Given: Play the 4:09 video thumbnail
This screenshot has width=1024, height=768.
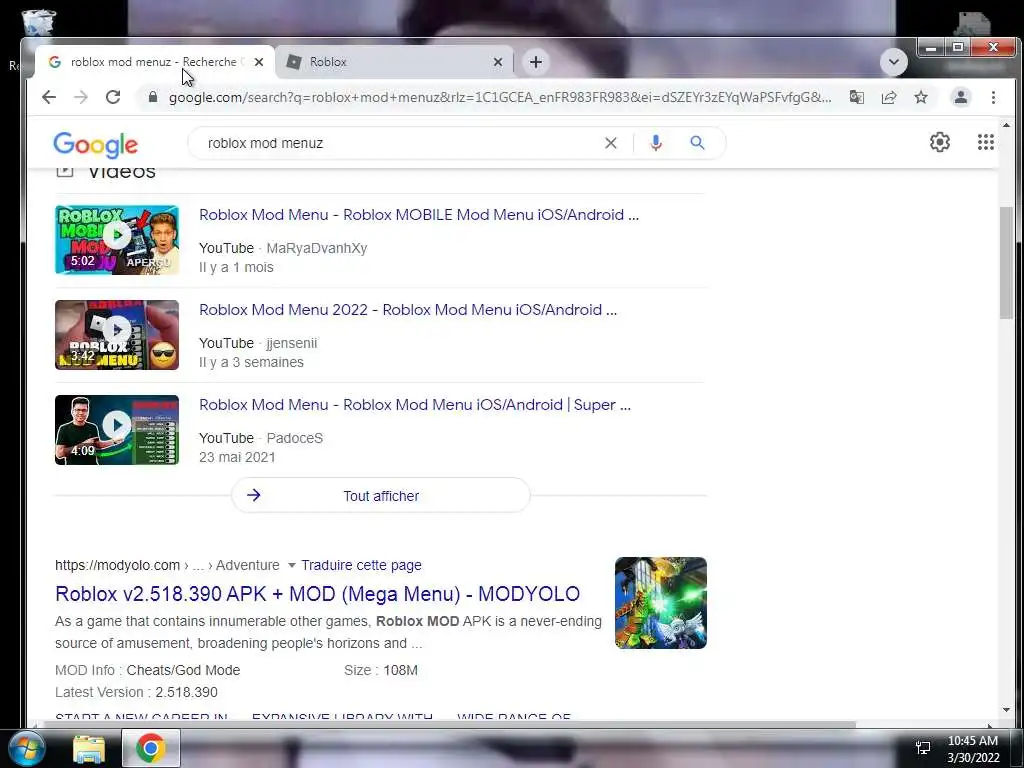Looking at the screenshot, I should pyautogui.click(x=117, y=430).
